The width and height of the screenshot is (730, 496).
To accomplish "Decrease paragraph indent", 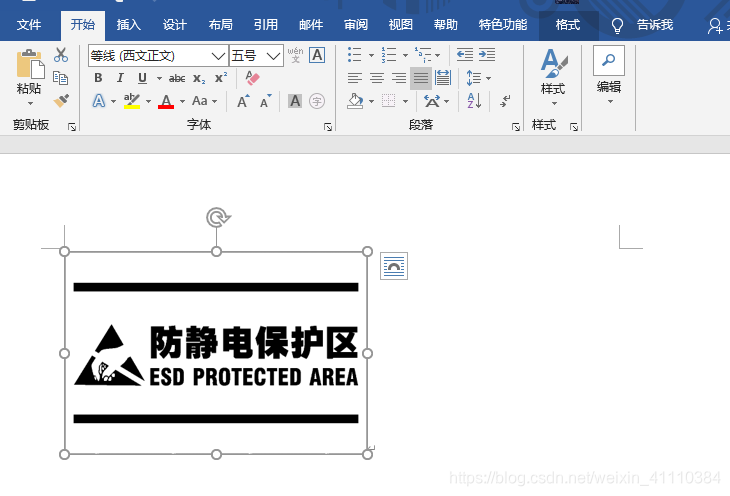I will pos(465,55).
